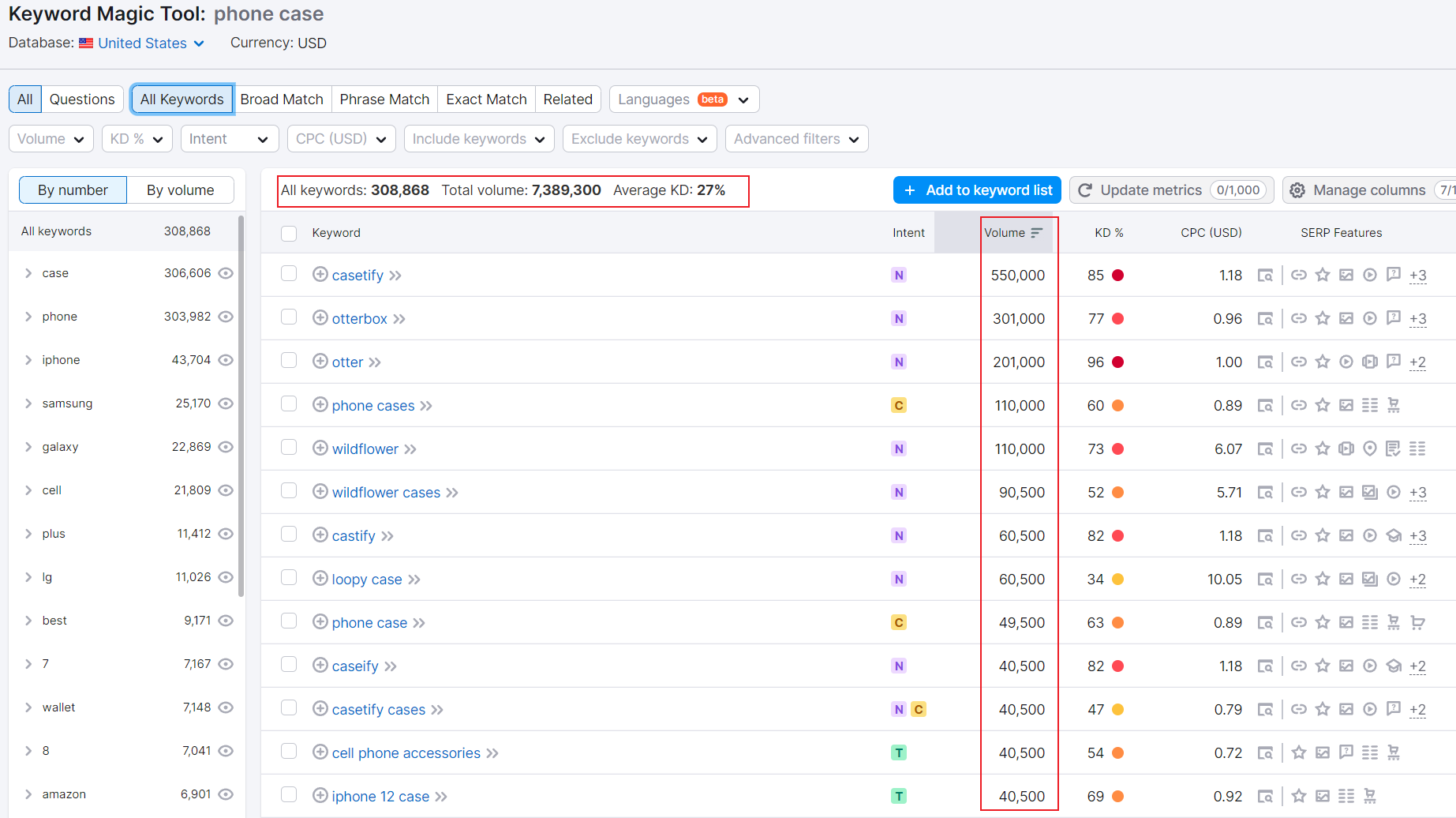Check the phone case row checkbox

point(289,621)
